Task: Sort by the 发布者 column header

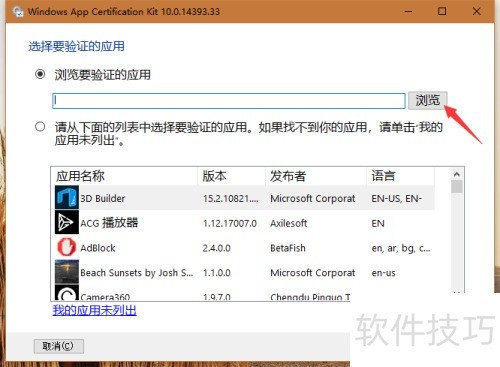Action: (x=316, y=176)
